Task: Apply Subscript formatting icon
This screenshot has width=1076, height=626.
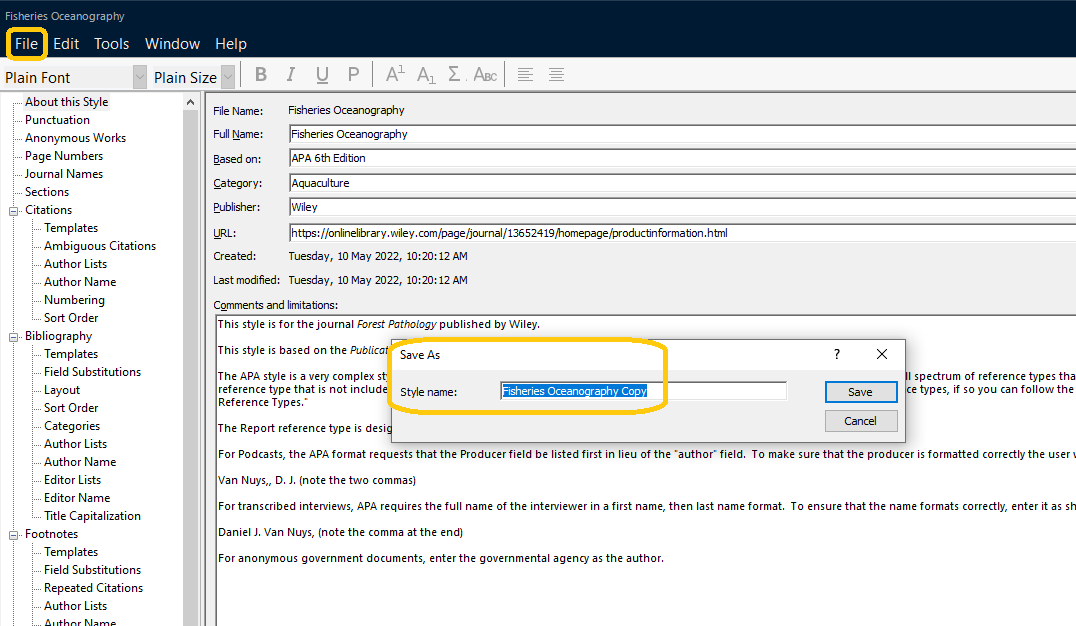Action: pyautogui.click(x=426, y=75)
